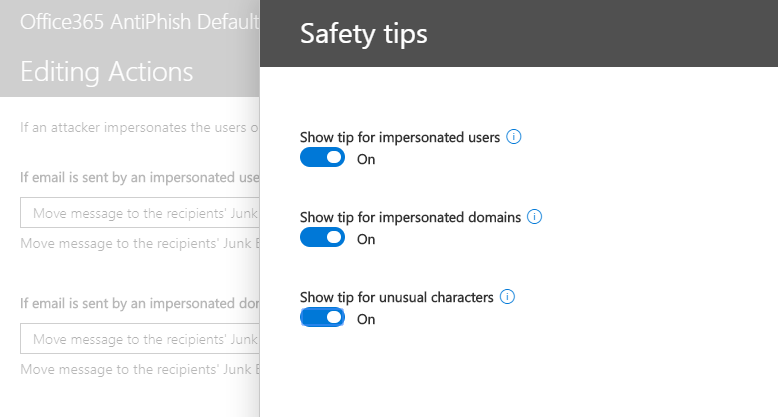
Task: Turn off unusual characters tip toggle
Action: (322, 318)
